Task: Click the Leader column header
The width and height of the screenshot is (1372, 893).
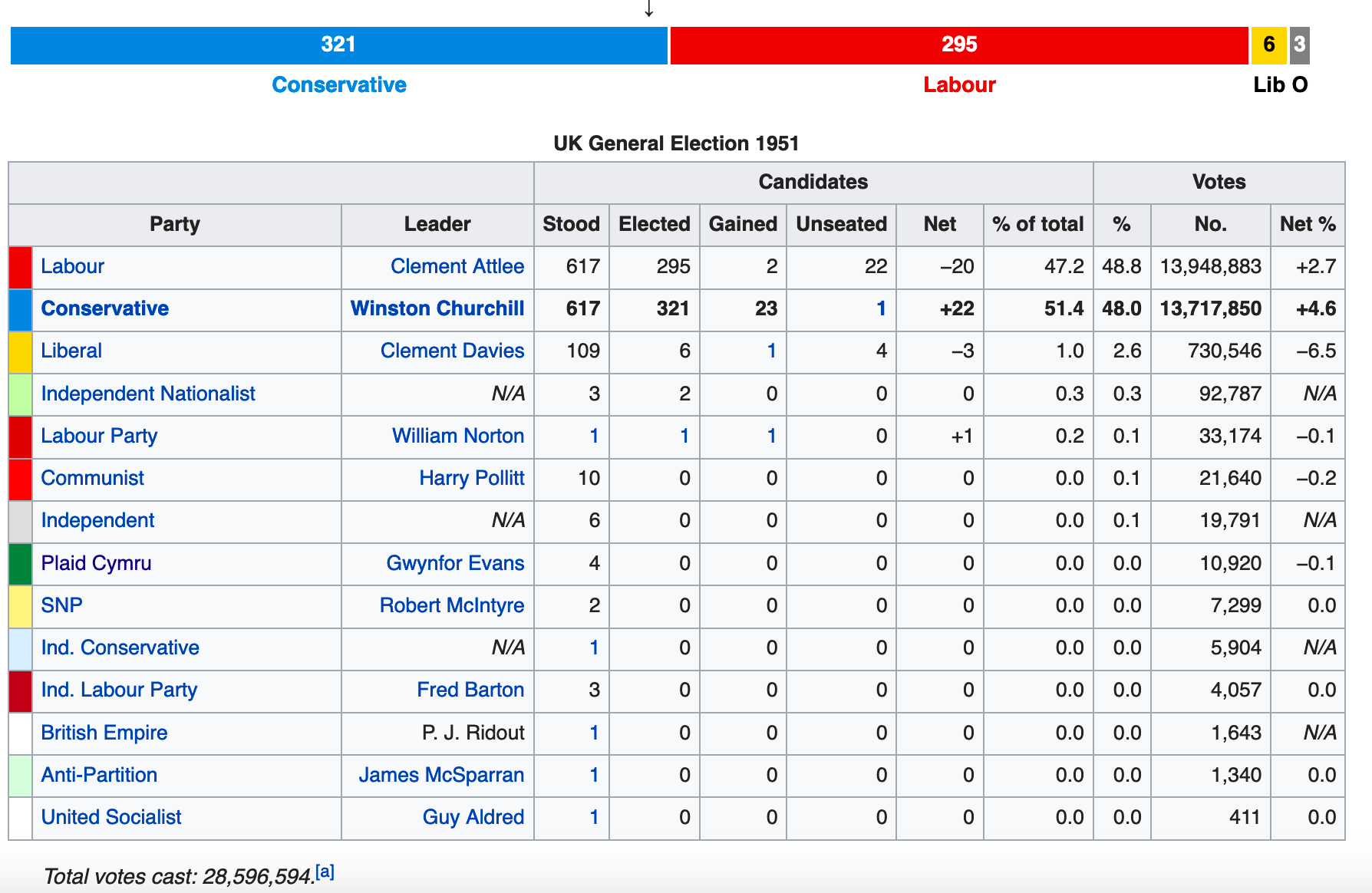Action: [437, 225]
